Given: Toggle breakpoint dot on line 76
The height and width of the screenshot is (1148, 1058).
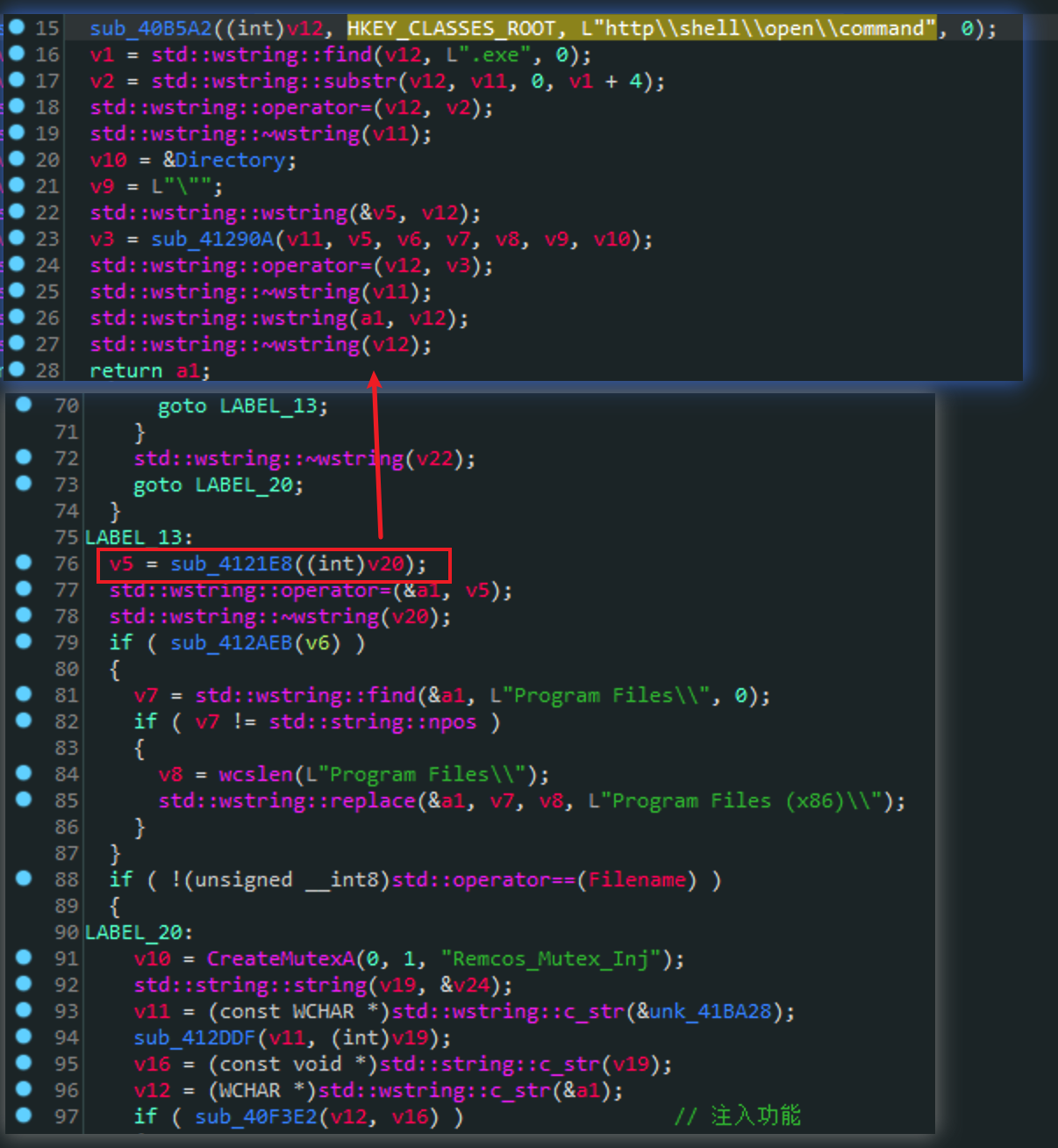Looking at the screenshot, I should point(24,562).
